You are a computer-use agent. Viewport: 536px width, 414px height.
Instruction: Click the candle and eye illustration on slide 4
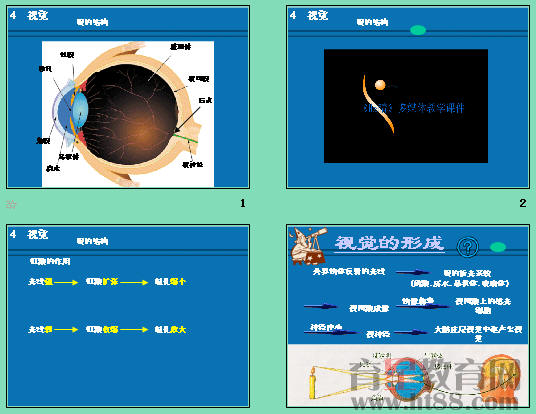coord(408,376)
